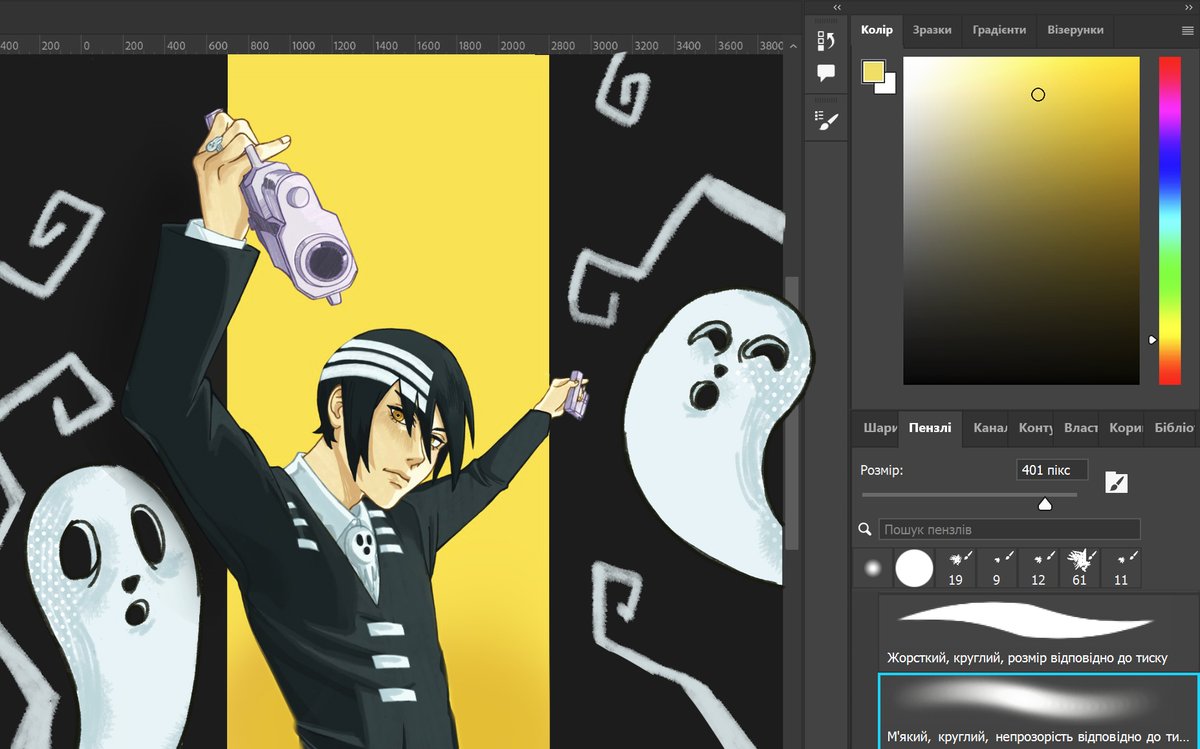This screenshot has height=749, width=1200.
Task: Open the Color panel flyout menu
Action: click(x=1187, y=31)
